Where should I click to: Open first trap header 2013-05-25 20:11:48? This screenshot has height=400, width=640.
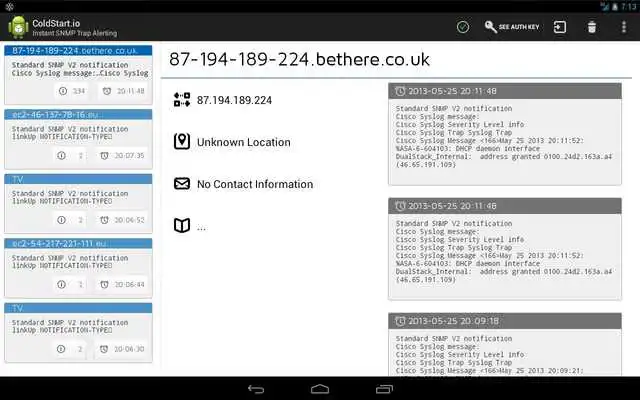pyautogui.click(x=505, y=91)
